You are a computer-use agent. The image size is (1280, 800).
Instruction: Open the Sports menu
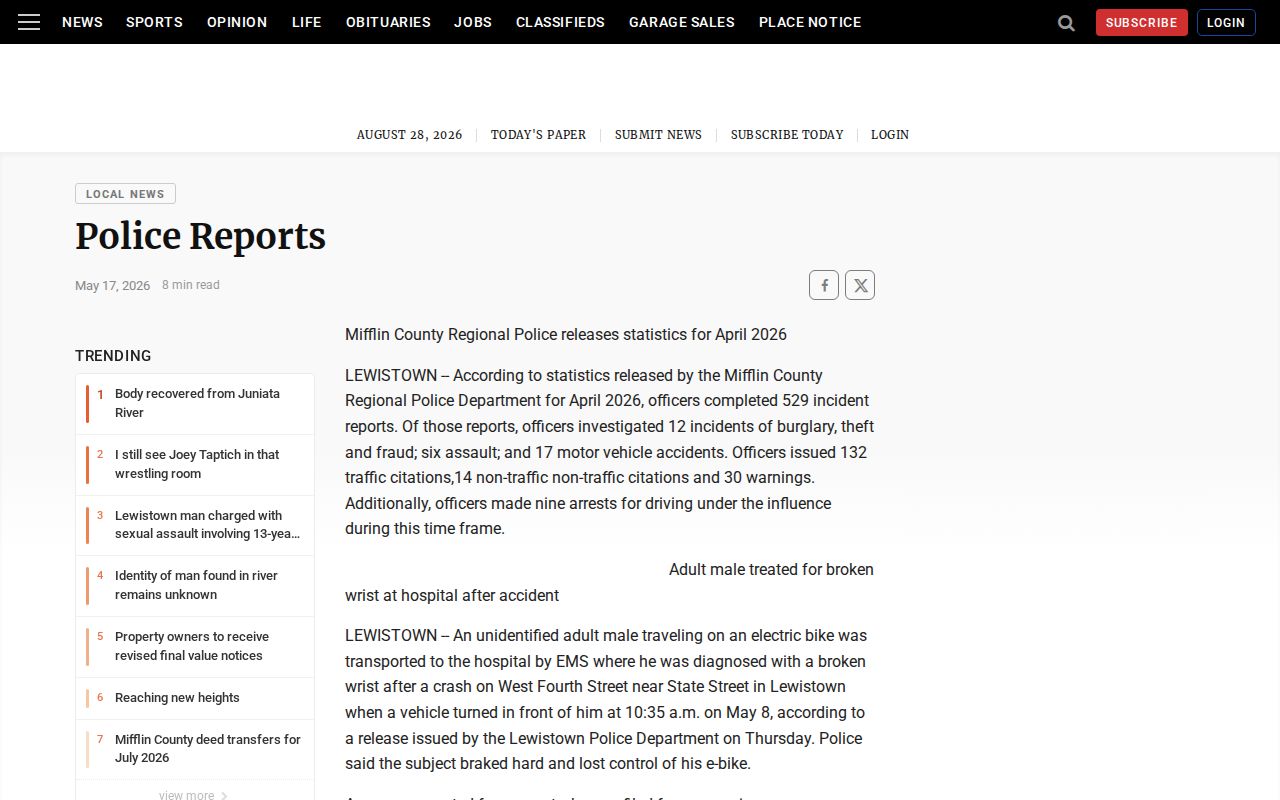click(154, 22)
